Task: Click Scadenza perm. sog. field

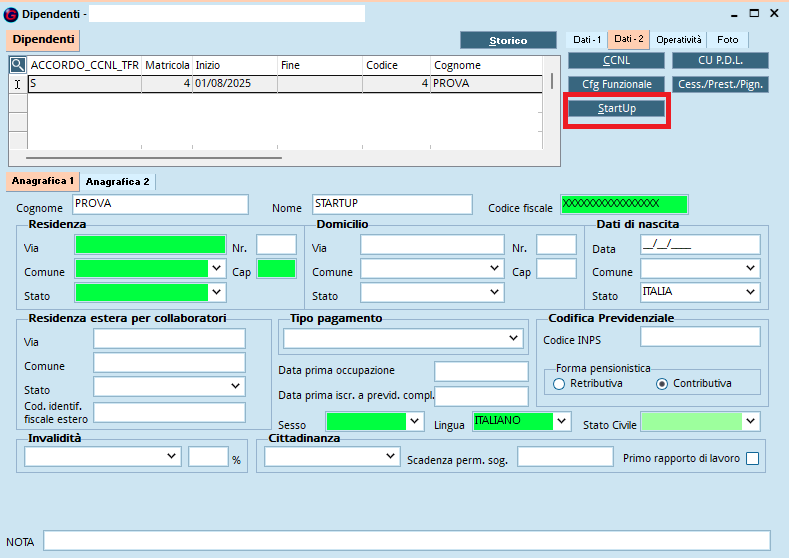Action: [565, 457]
